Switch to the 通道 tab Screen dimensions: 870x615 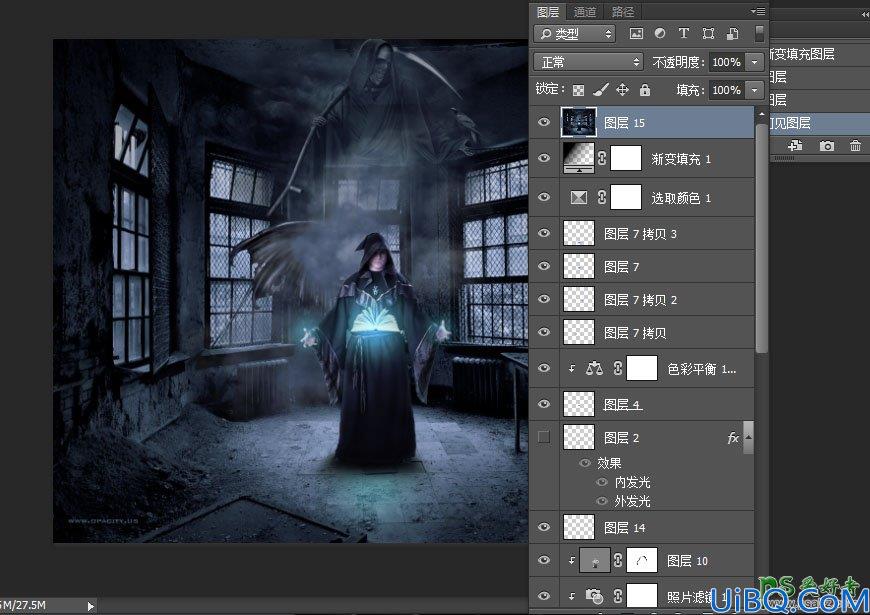pyautogui.click(x=585, y=12)
